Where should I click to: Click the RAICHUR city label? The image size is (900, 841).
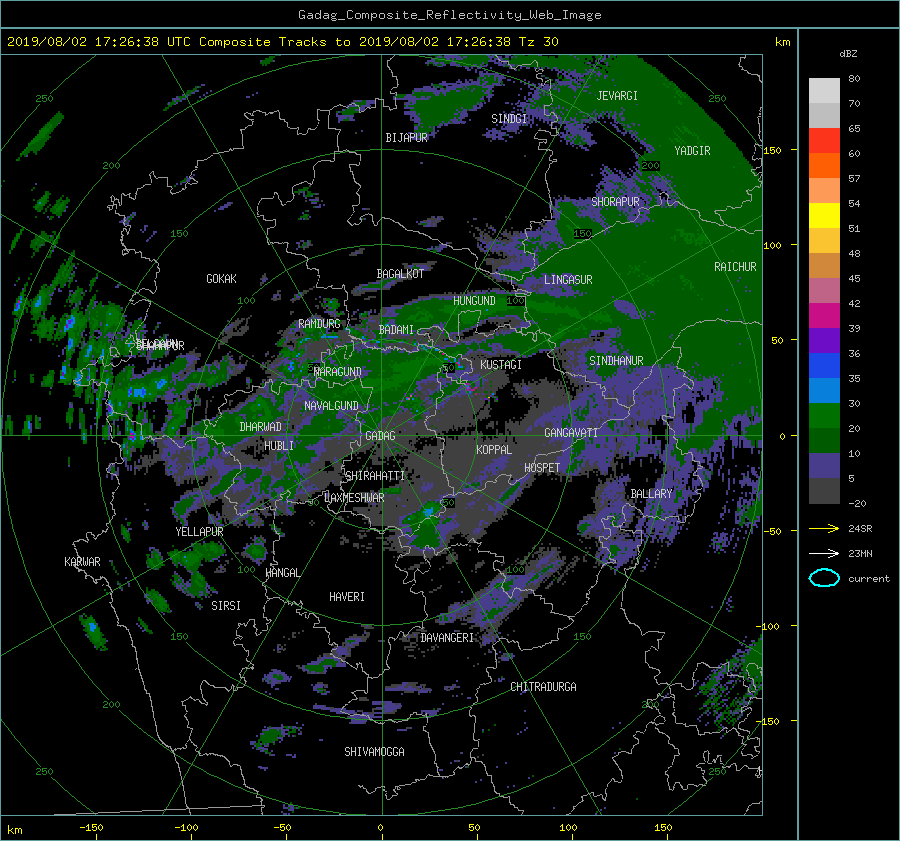pyautogui.click(x=735, y=267)
